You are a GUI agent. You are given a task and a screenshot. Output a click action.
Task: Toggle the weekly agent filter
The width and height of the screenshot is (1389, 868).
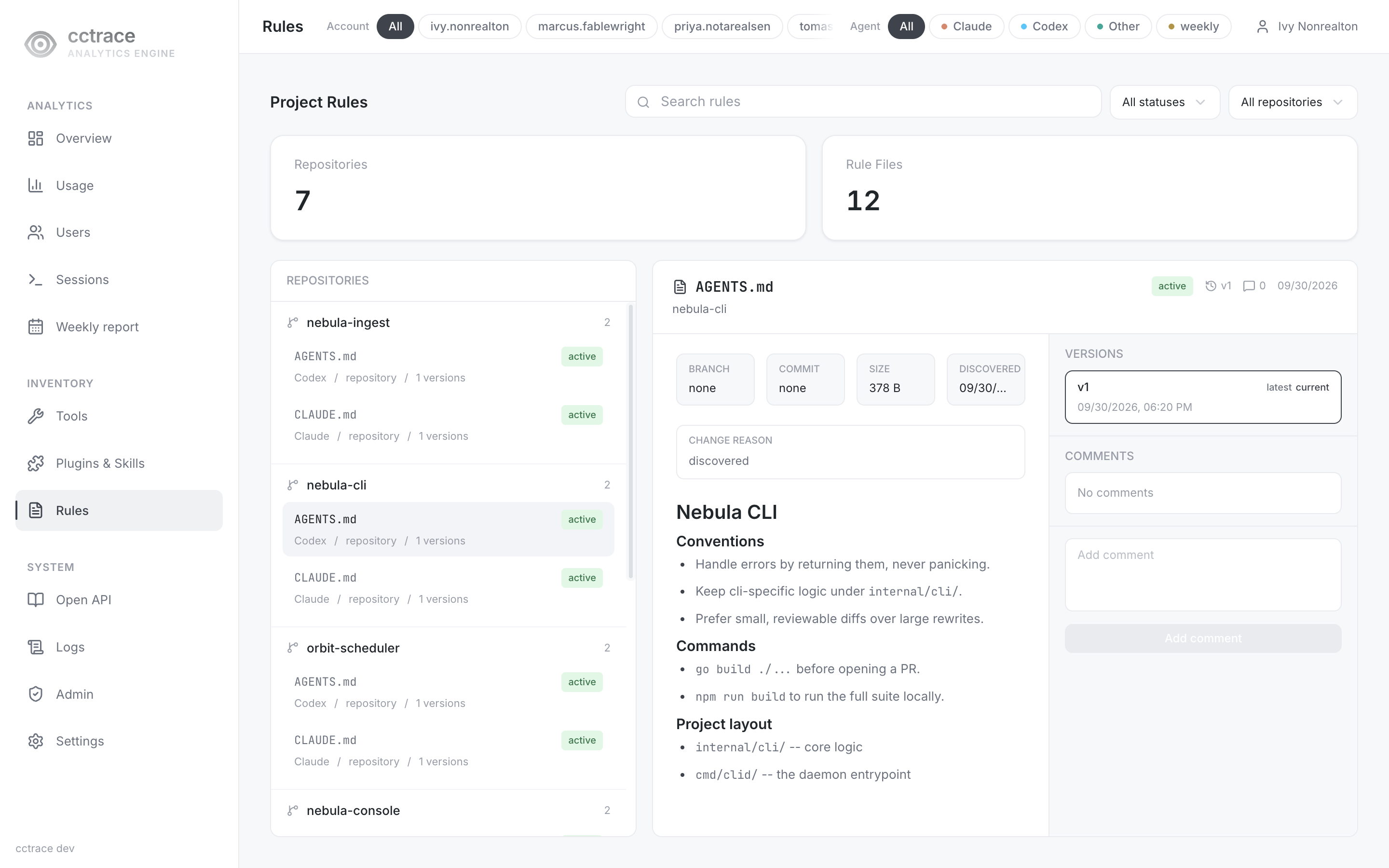point(1194,27)
